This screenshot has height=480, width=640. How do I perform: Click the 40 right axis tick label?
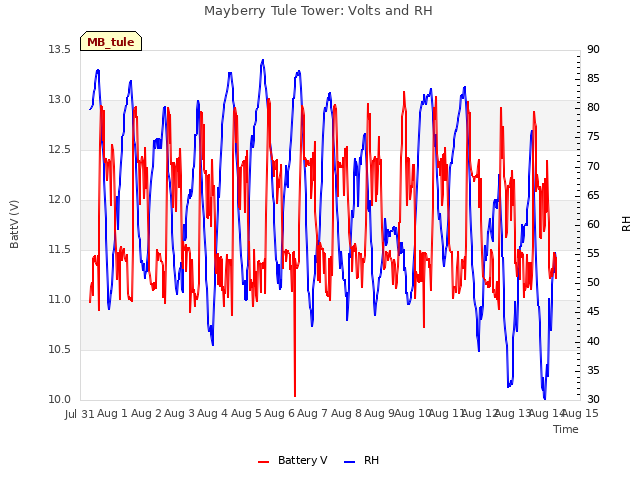coord(593,341)
